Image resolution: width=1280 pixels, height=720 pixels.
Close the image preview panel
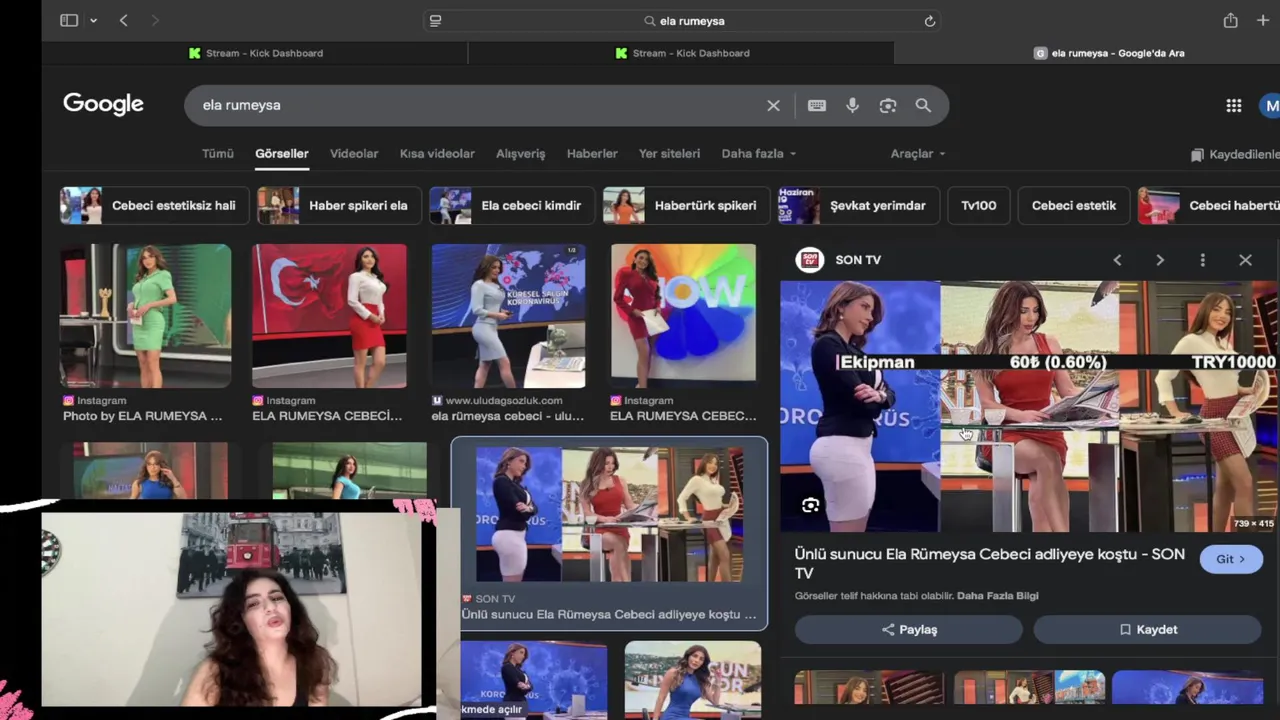click(x=1245, y=260)
